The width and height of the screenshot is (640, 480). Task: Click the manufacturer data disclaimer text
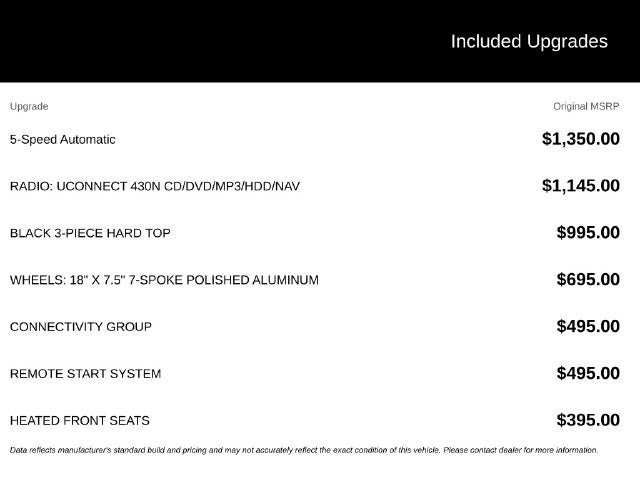(x=304, y=450)
